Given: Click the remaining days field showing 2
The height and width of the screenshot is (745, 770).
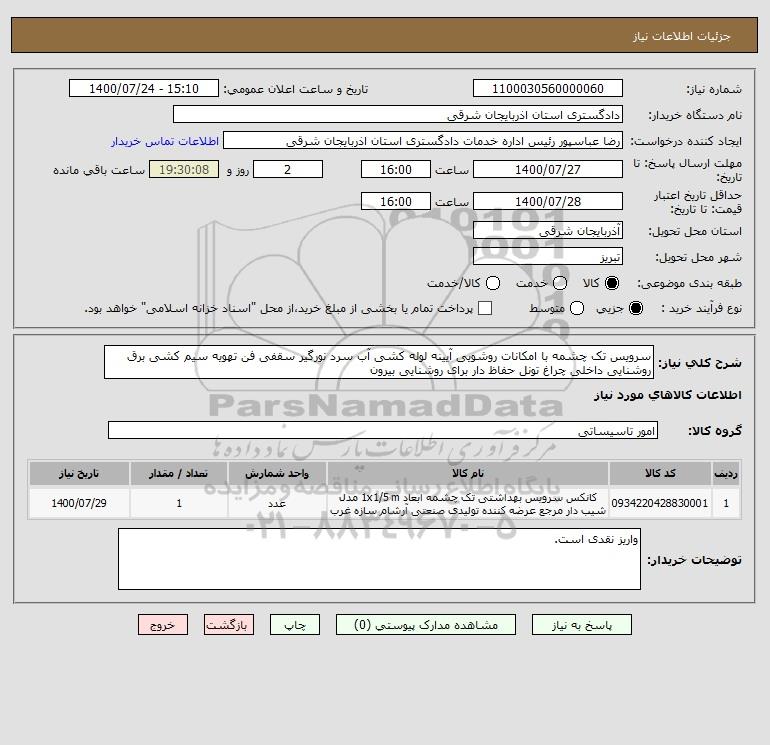Looking at the screenshot, I should [288, 169].
